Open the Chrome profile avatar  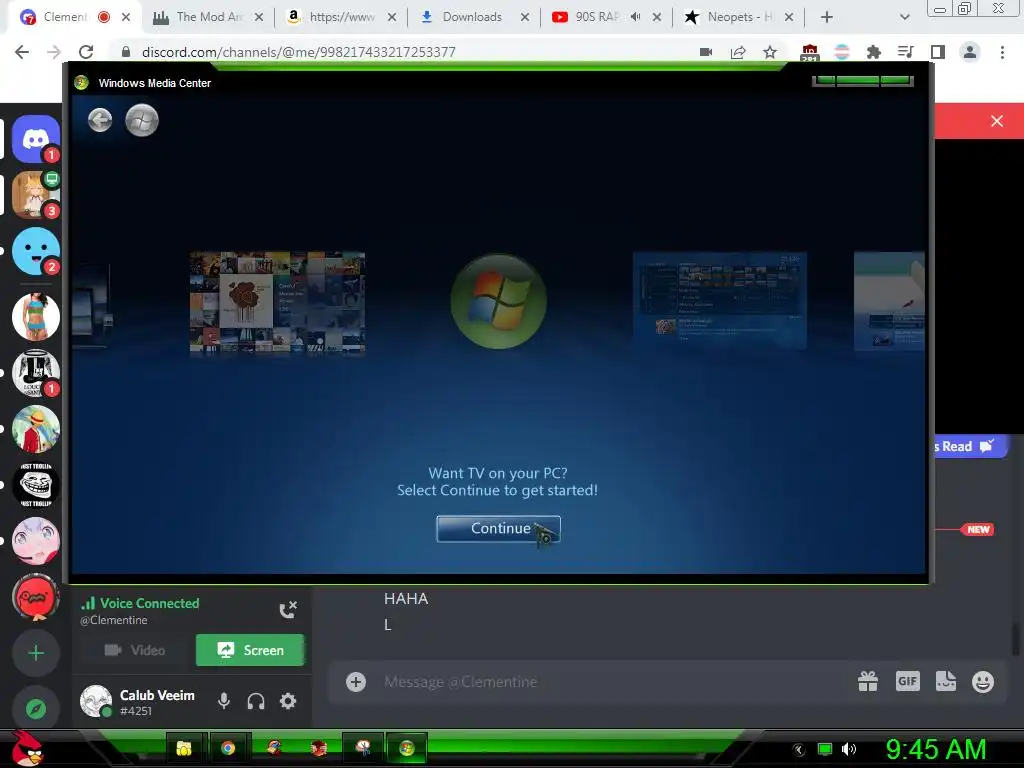tap(970, 52)
